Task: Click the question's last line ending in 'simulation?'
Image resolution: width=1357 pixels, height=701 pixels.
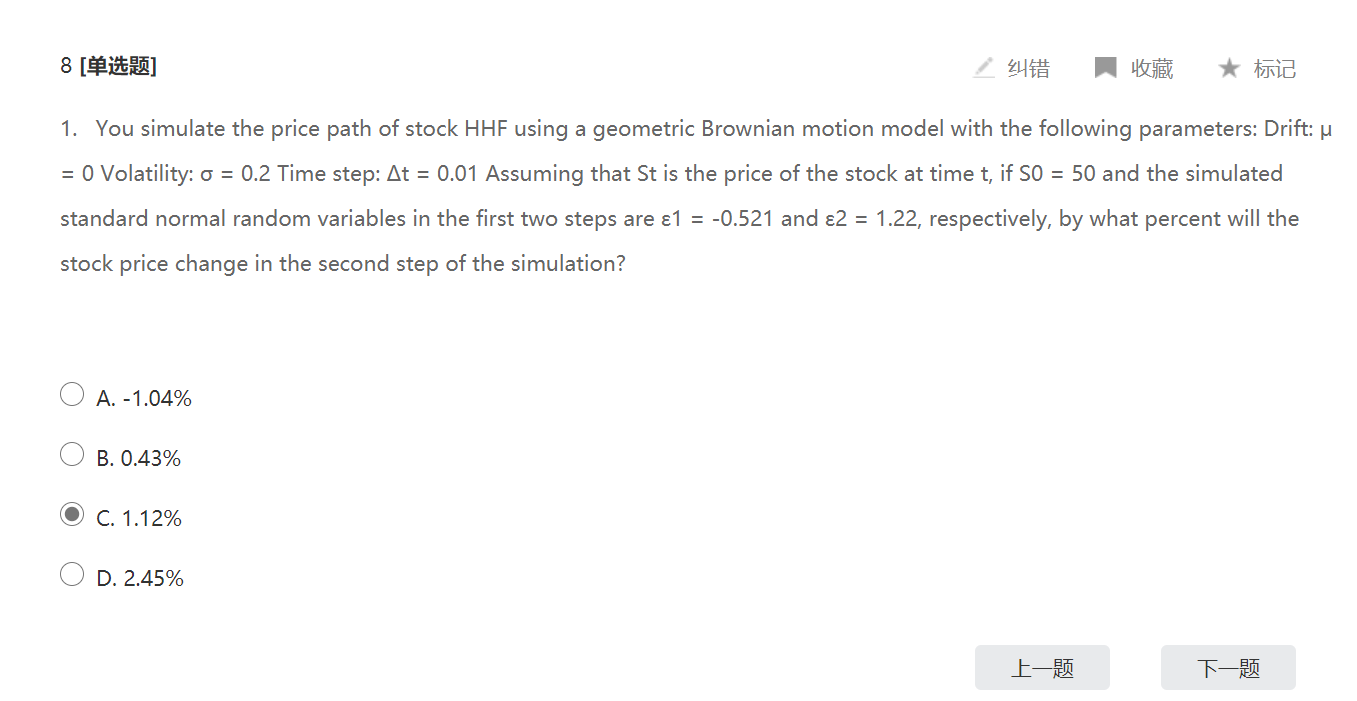Action: pyautogui.click(x=343, y=264)
